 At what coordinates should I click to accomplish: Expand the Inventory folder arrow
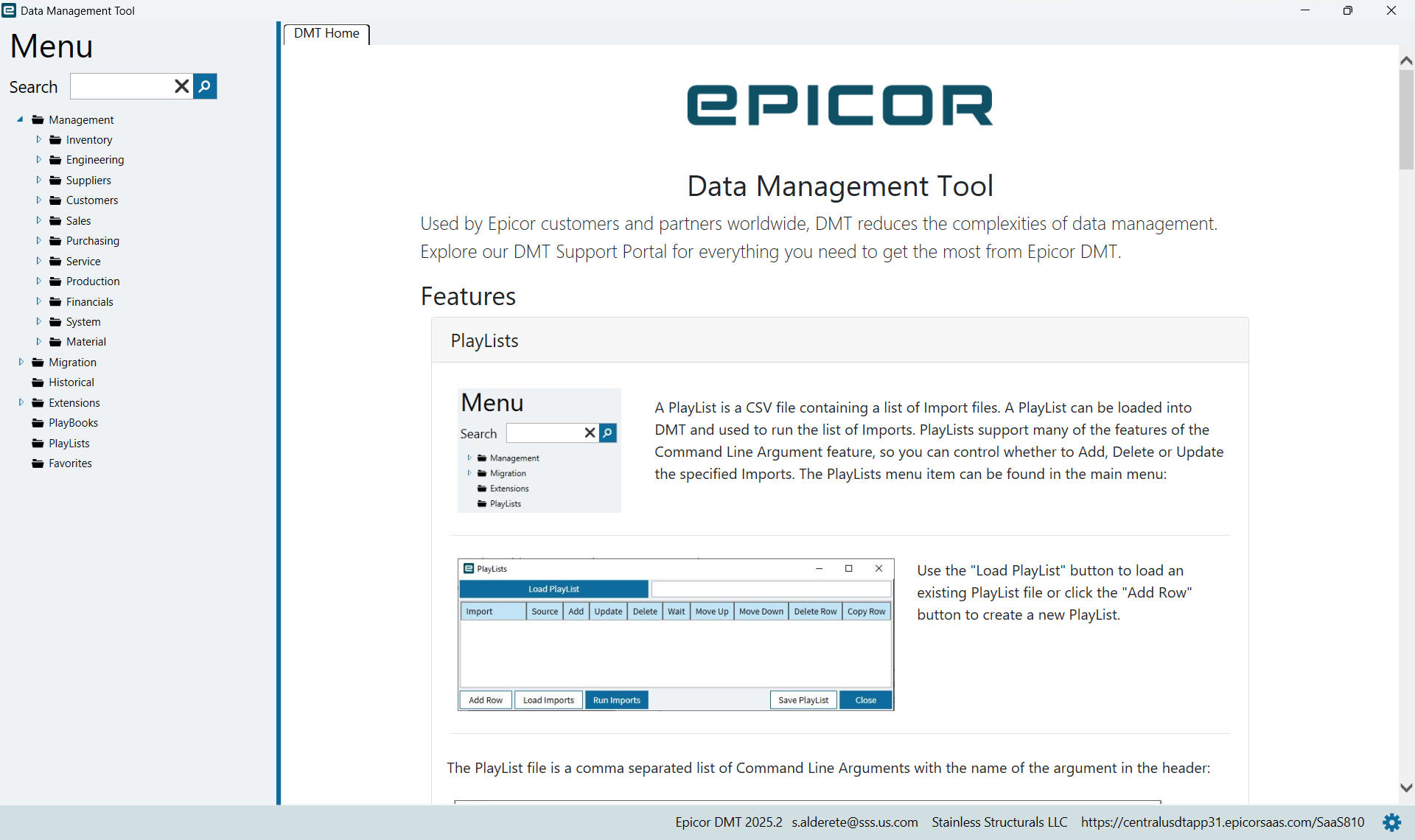39,139
